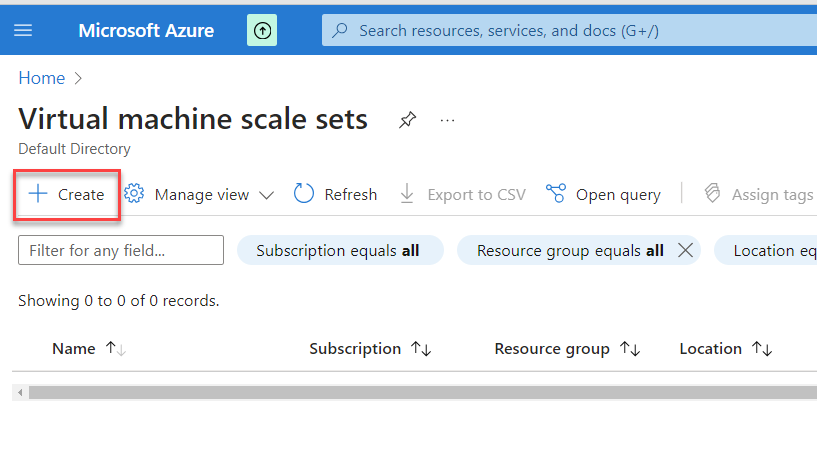The width and height of the screenshot is (817, 472).
Task: Click the Assign tags button
Action: click(x=758, y=194)
